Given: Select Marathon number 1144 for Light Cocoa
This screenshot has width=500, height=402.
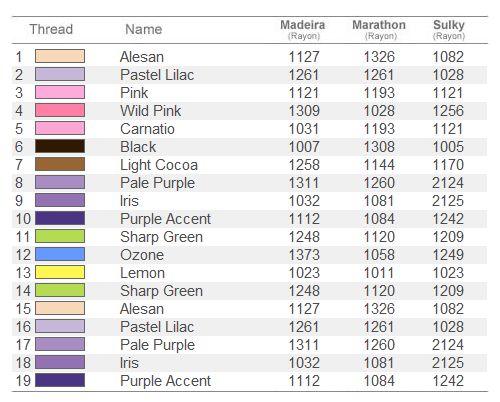Looking at the screenshot, I should pos(379,165).
